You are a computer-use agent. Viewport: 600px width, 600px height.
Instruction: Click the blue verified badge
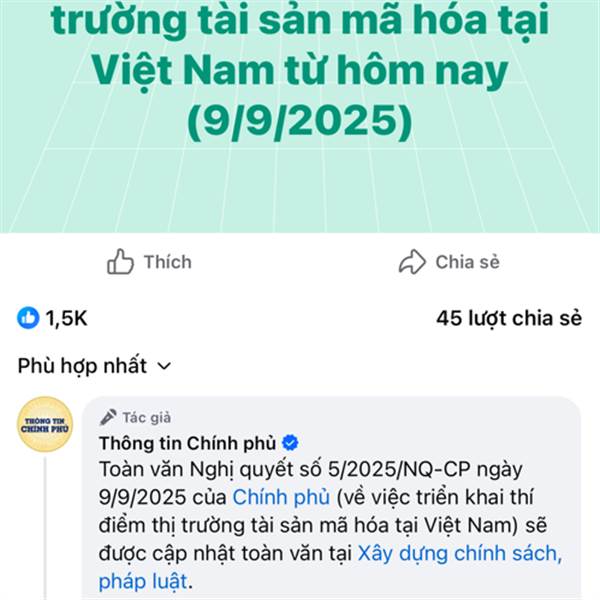coord(290,443)
